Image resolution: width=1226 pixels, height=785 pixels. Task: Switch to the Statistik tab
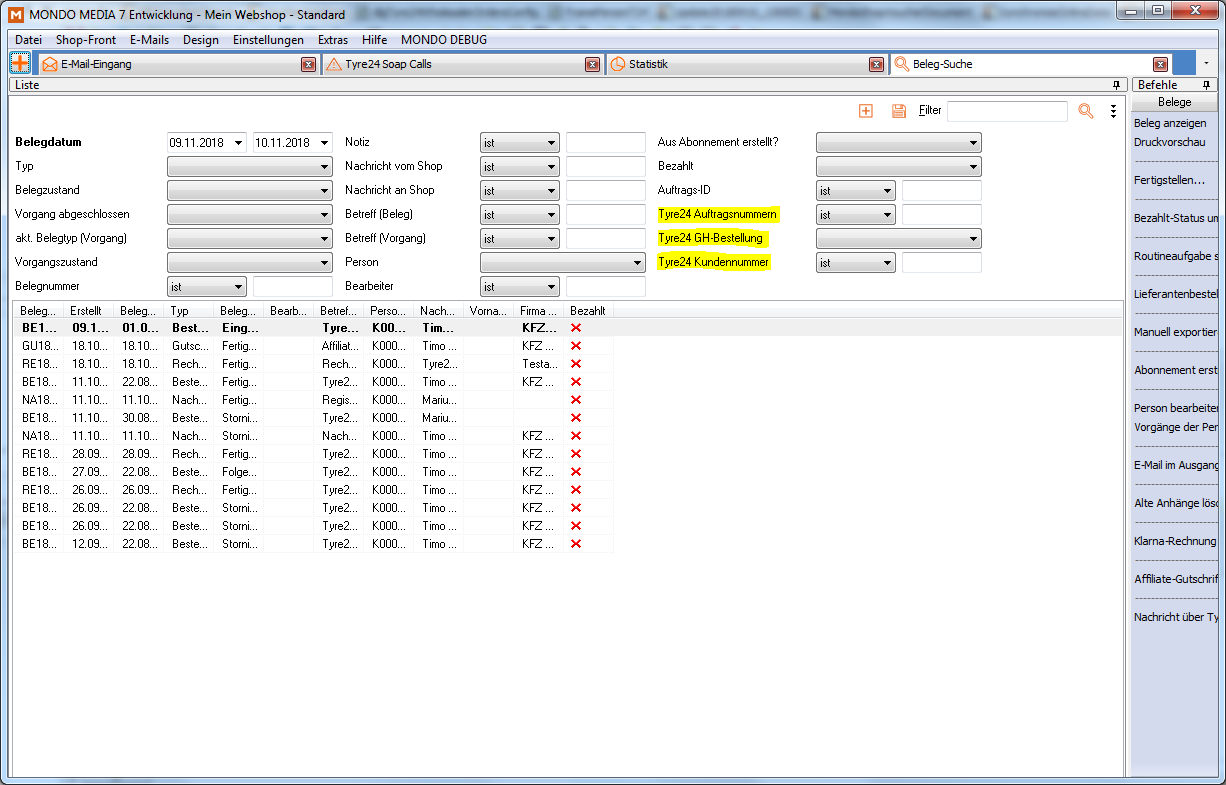point(648,64)
